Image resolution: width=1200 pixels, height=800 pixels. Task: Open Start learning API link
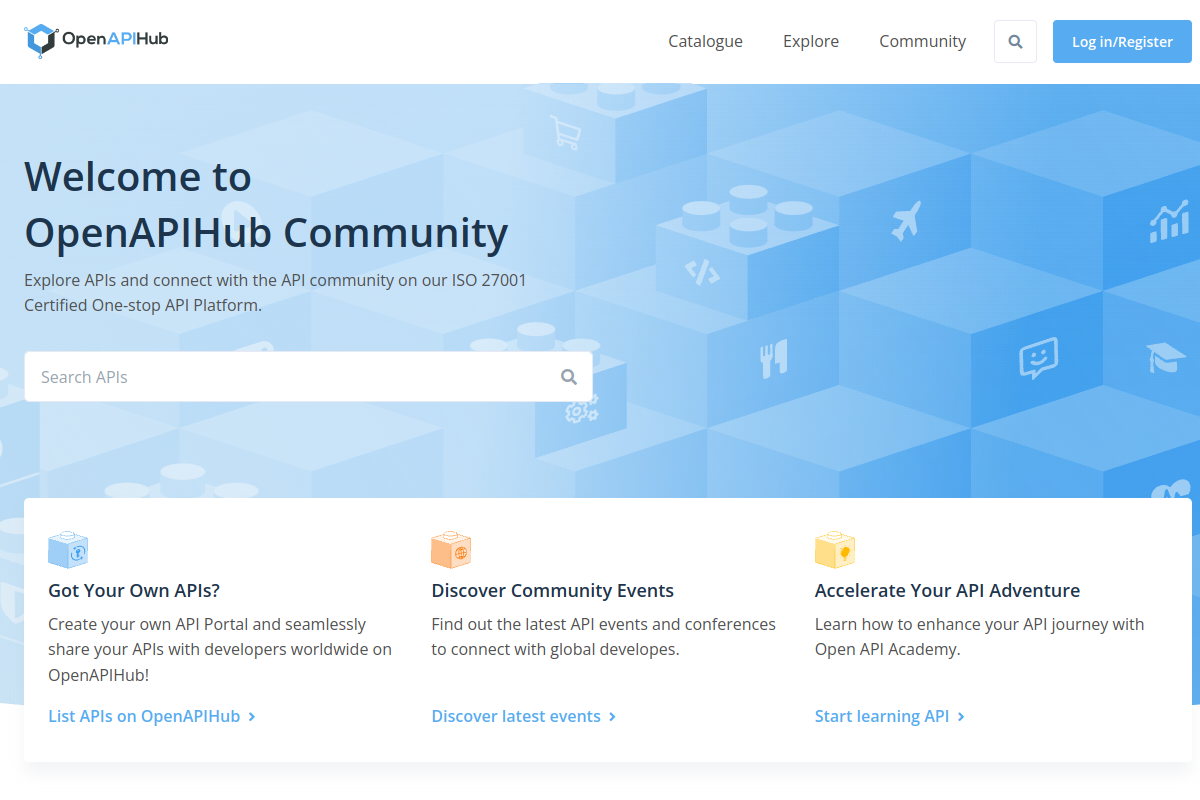point(890,716)
